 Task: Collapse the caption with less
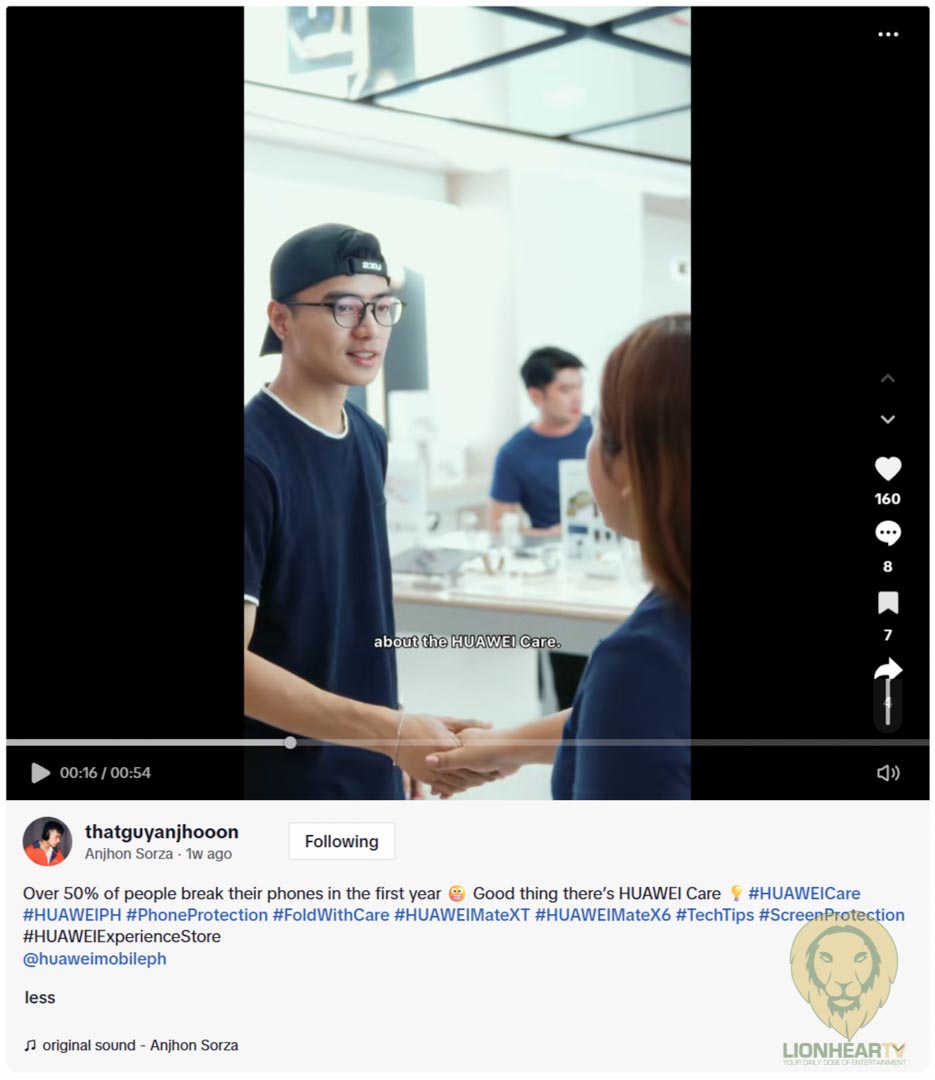coord(40,997)
